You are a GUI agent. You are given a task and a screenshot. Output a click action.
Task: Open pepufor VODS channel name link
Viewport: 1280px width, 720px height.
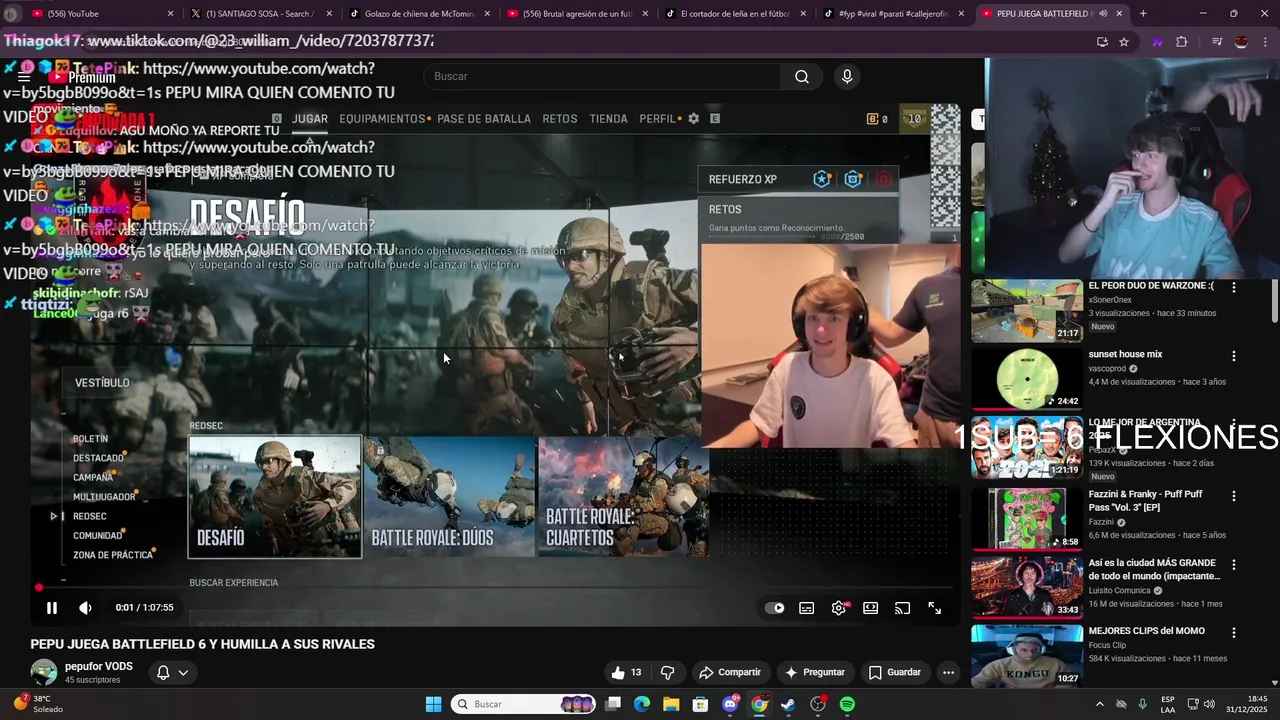[x=98, y=666]
